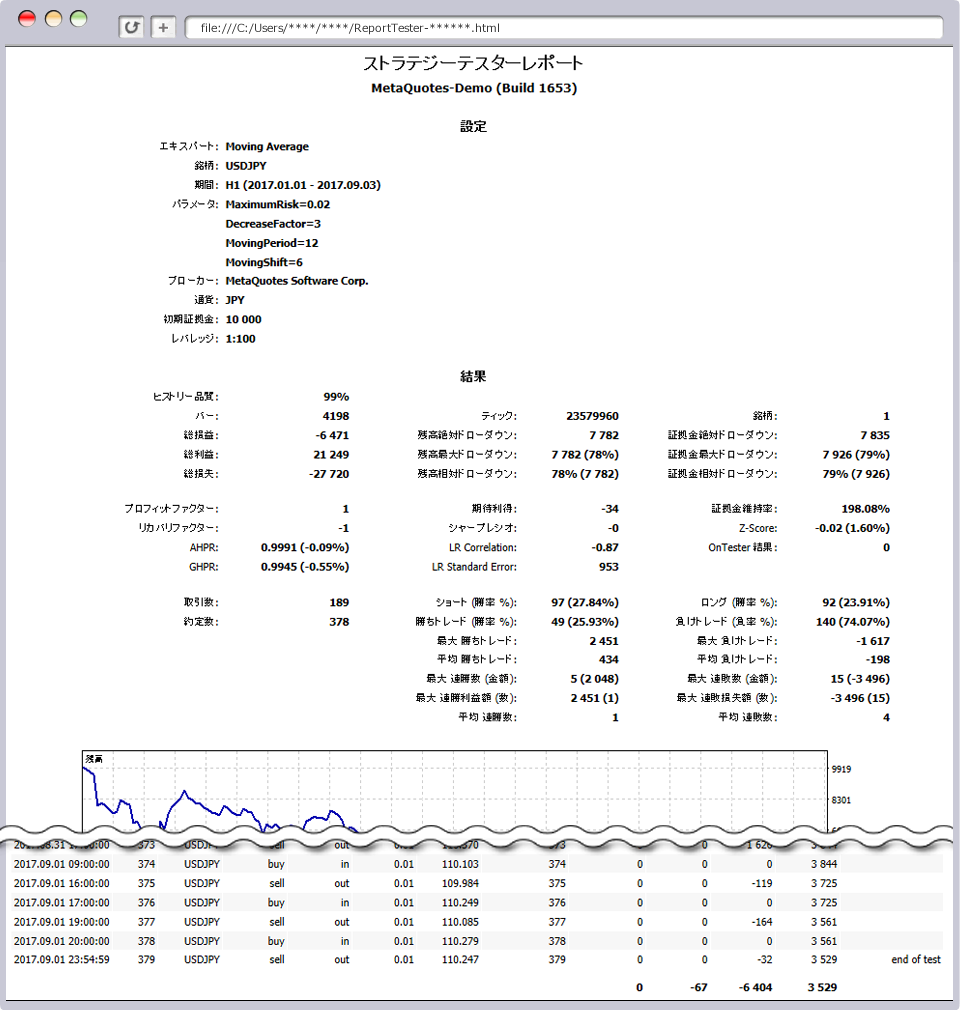Select chart axis label 9919
Viewport: 960px width, 1011px height.
tap(841, 769)
